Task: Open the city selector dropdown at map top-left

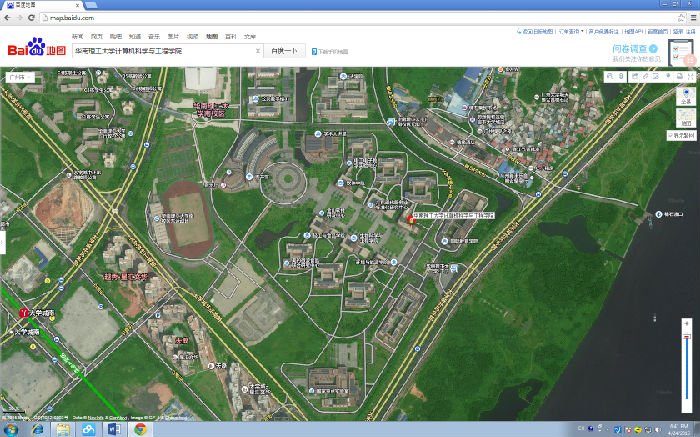Action: click(18, 76)
